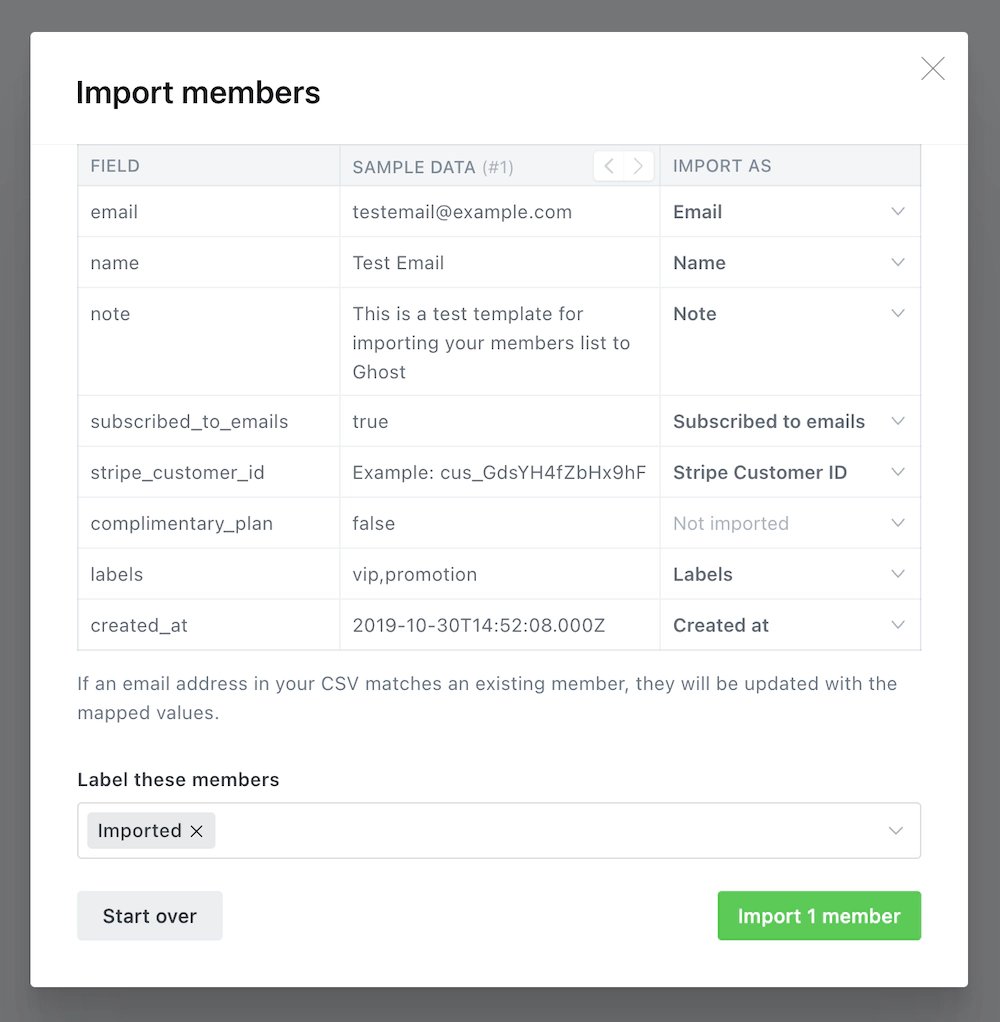Click Import 1 member button
This screenshot has width=1000, height=1022.
click(819, 916)
